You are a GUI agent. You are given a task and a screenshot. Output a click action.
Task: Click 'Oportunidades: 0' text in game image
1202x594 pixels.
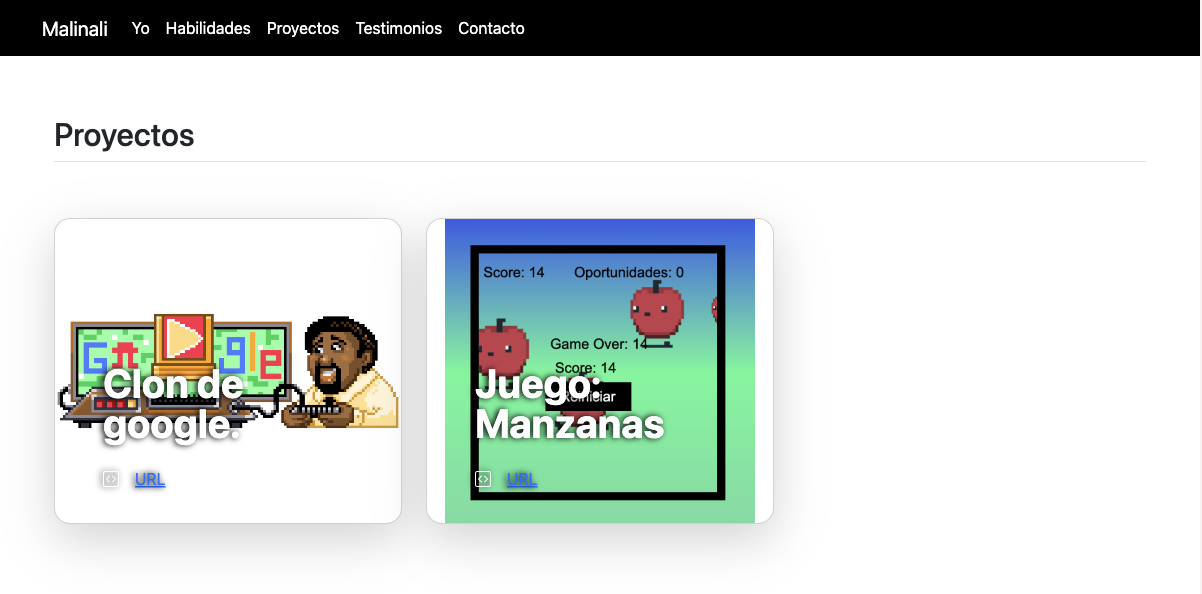(x=629, y=272)
